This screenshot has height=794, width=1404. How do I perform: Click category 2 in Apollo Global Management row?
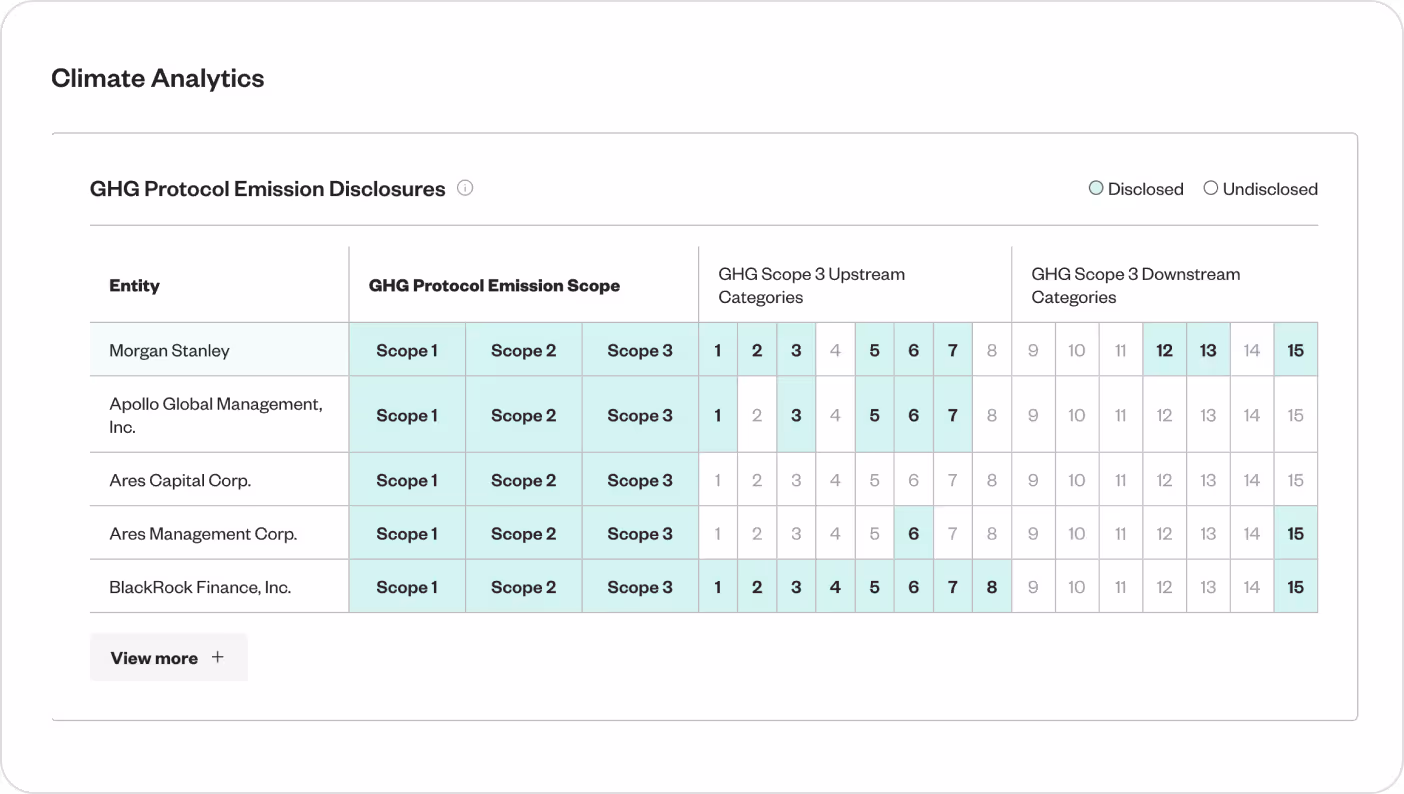(x=757, y=415)
